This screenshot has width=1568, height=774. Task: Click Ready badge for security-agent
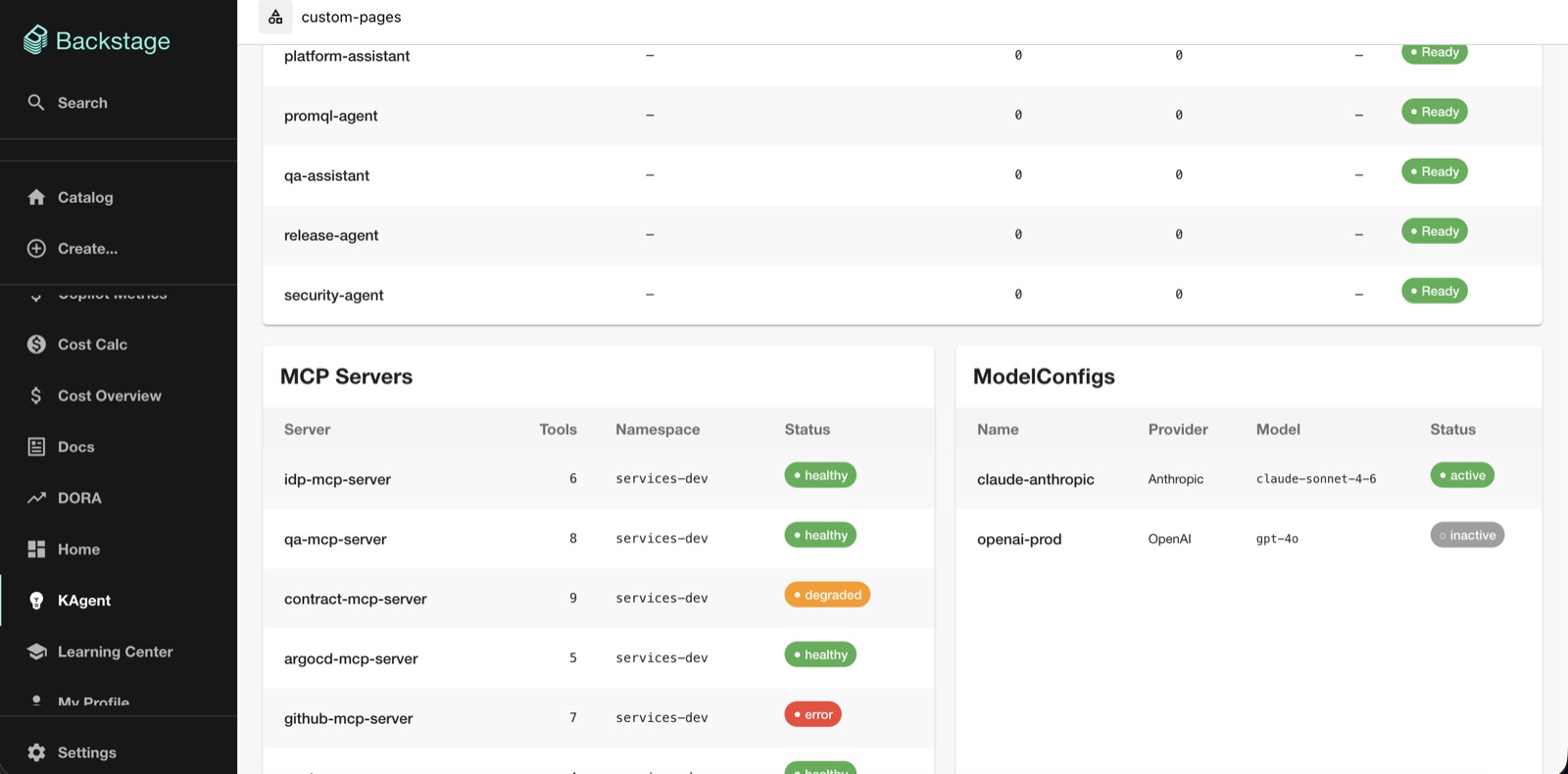(1434, 291)
